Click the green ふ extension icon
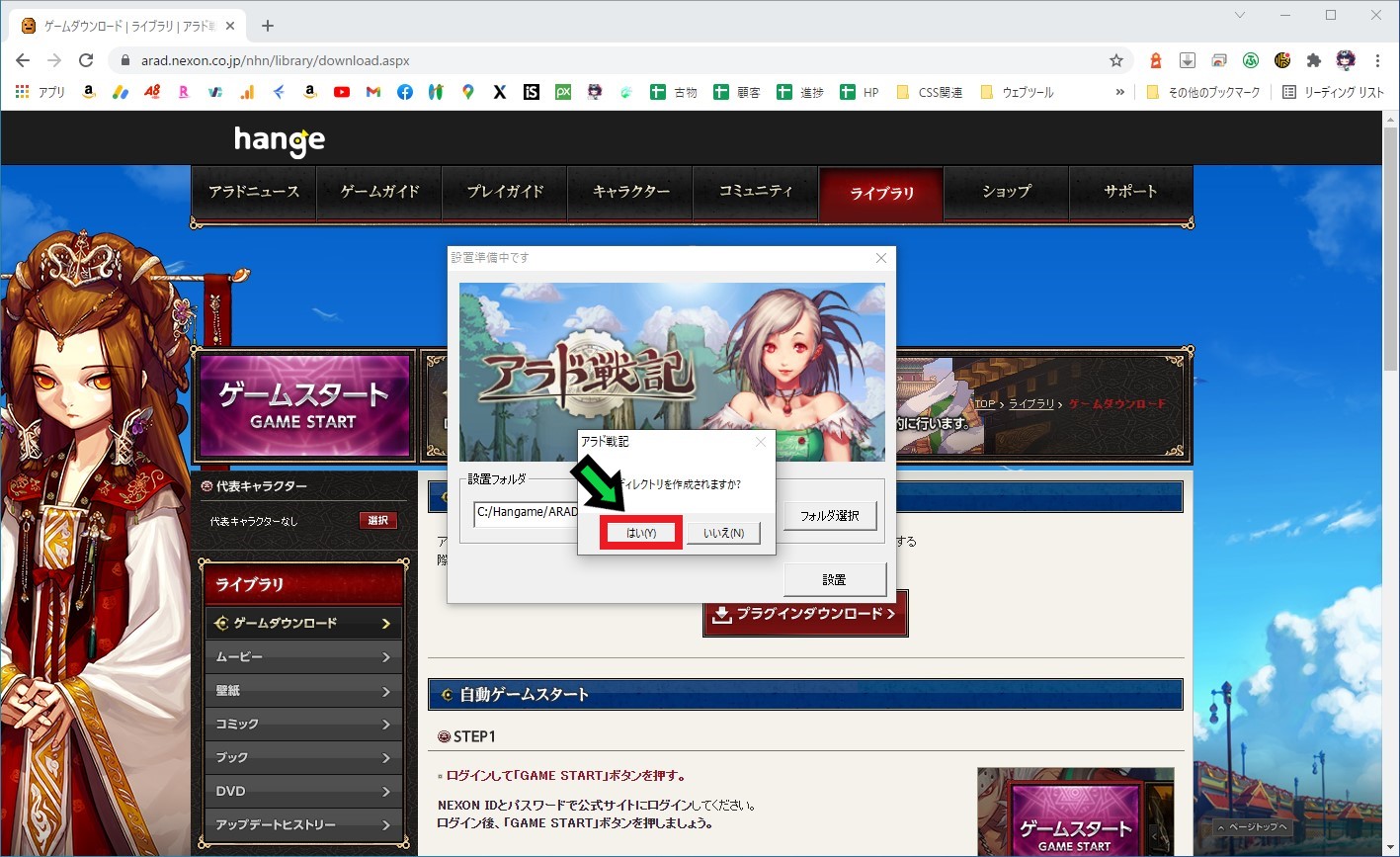 (x=1251, y=60)
